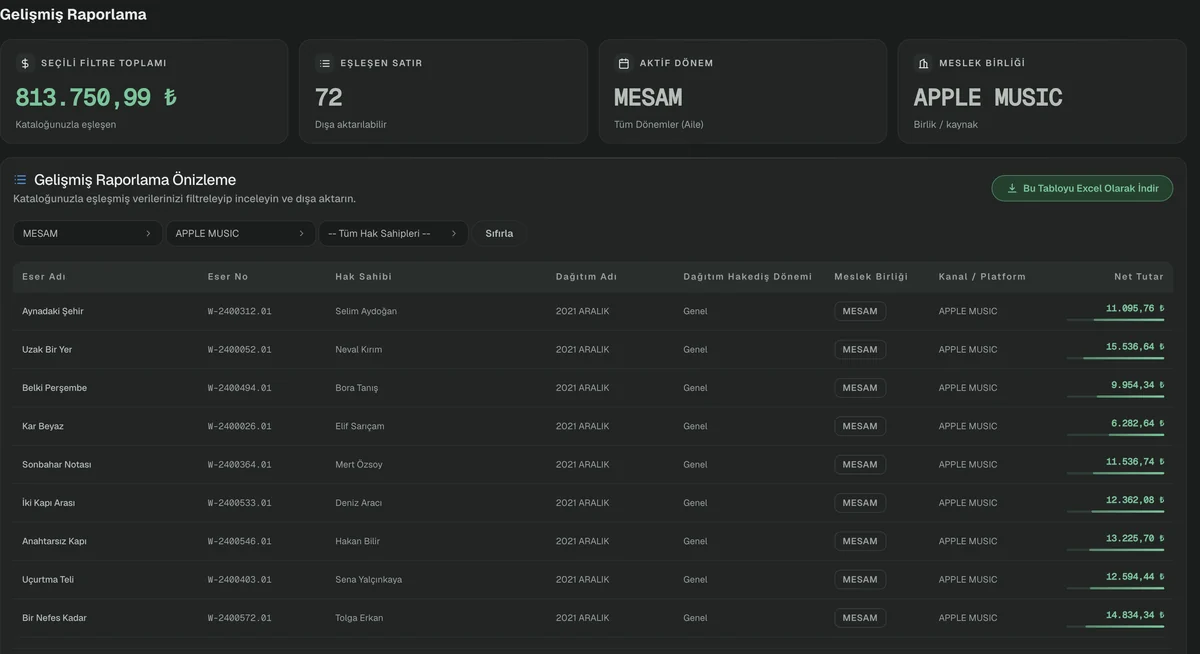1200x654 pixels.
Task: Click the list icon beside Gelişmiş Raporlama Önizleme
Action: [x=20, y=180]
